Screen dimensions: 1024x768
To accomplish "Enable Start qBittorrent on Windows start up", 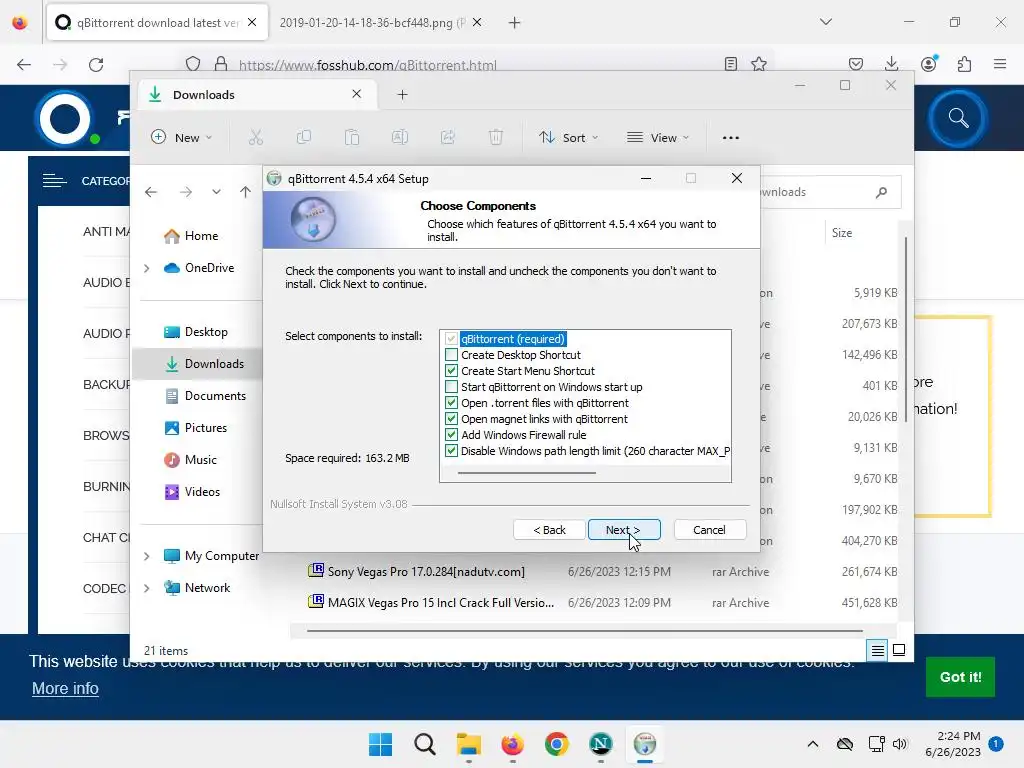I will click(x=451, y=387).
